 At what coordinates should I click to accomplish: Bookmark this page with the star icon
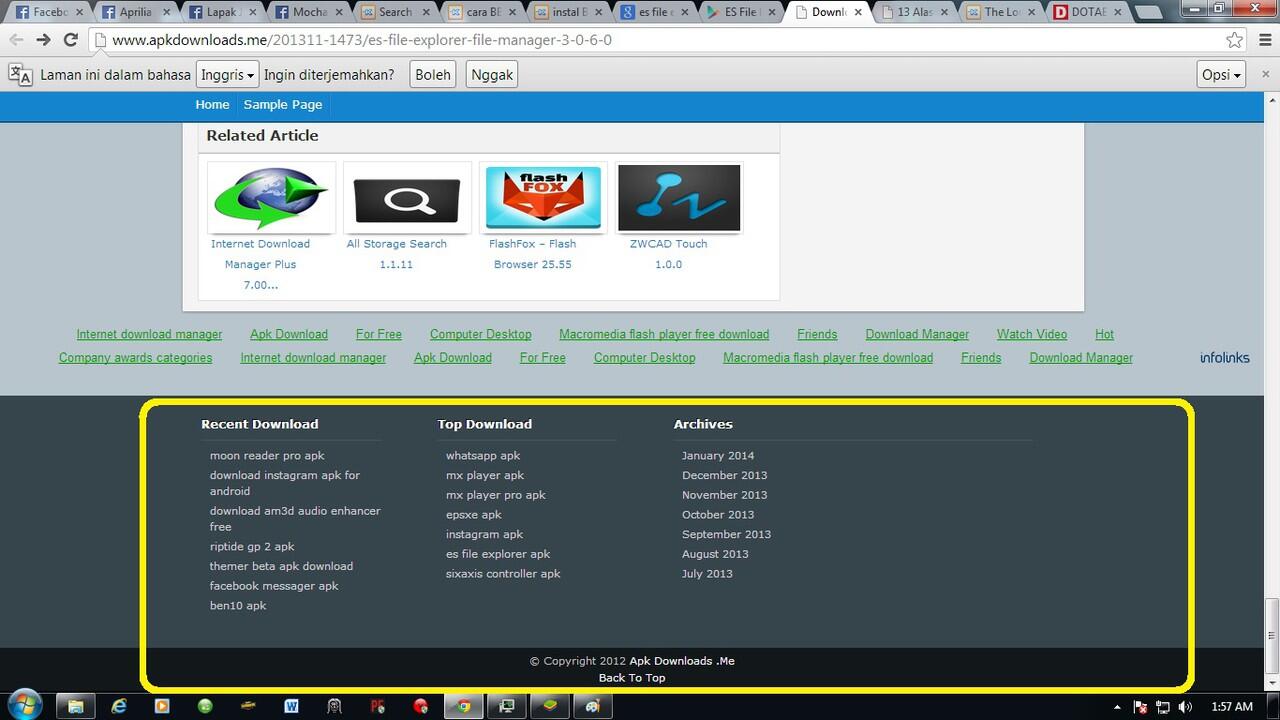coord(1235,40)
